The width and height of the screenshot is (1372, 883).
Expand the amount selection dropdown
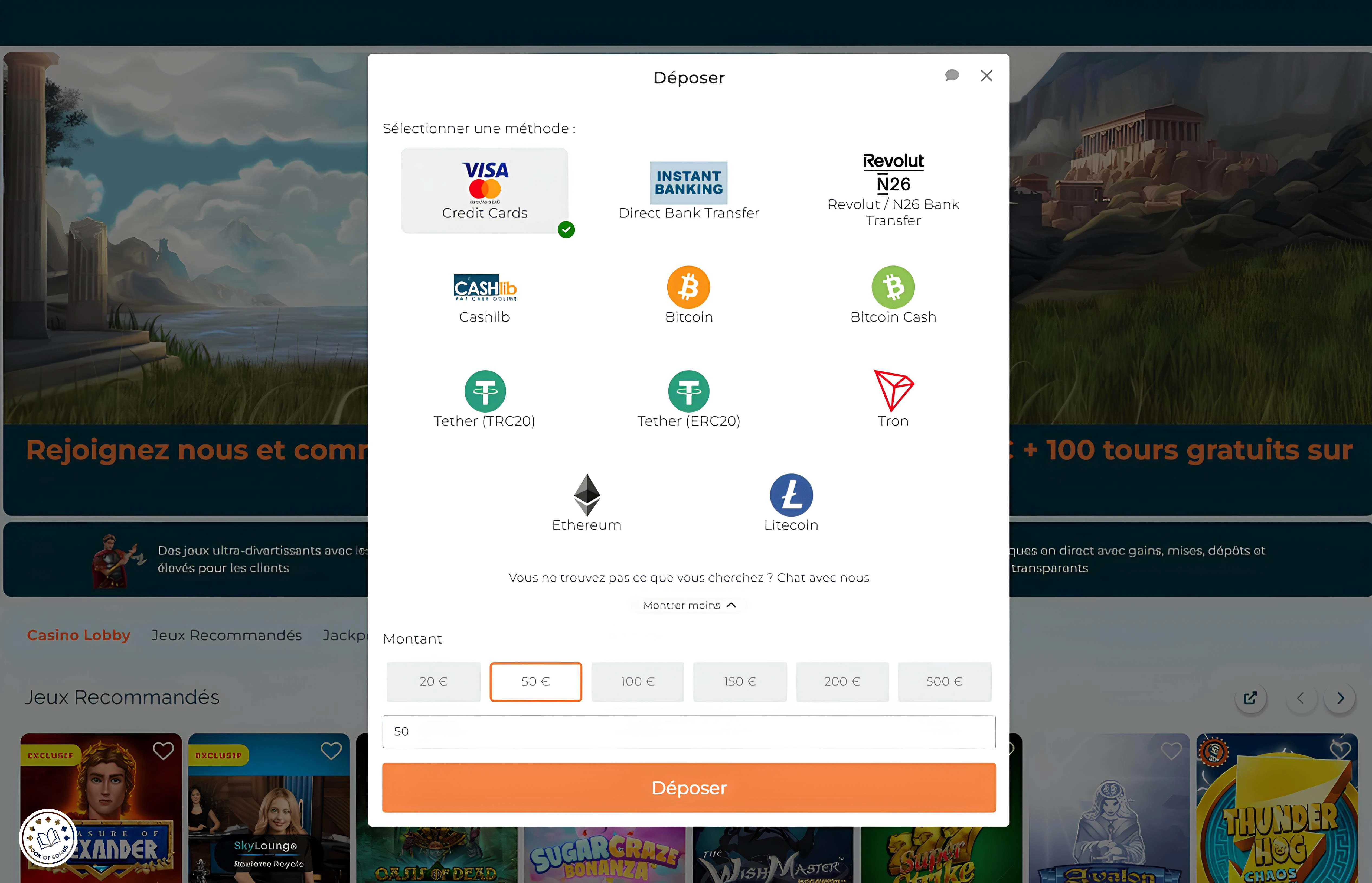click(x=689, y=731)
